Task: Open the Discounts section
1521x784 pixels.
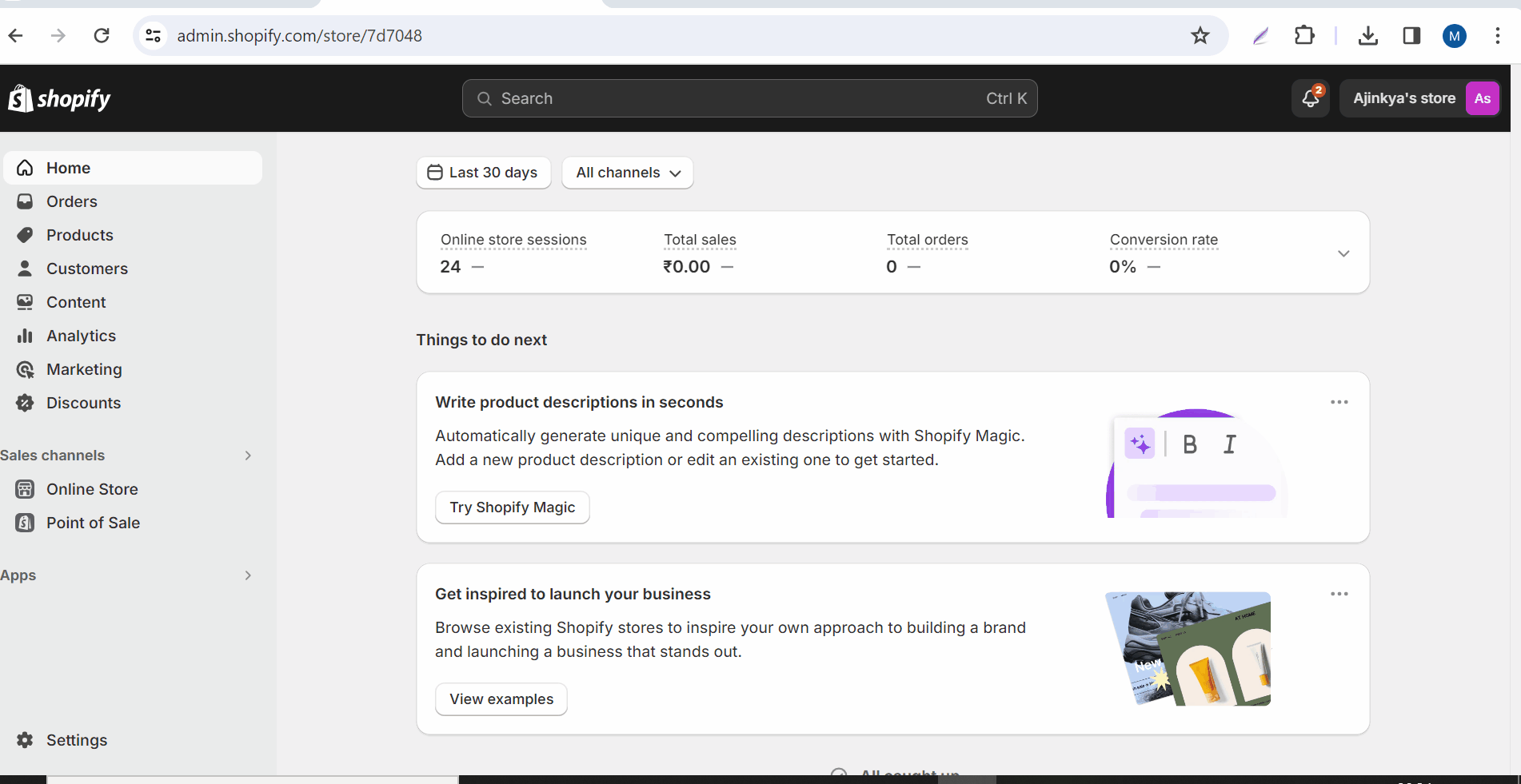Action: click(83, 403)
